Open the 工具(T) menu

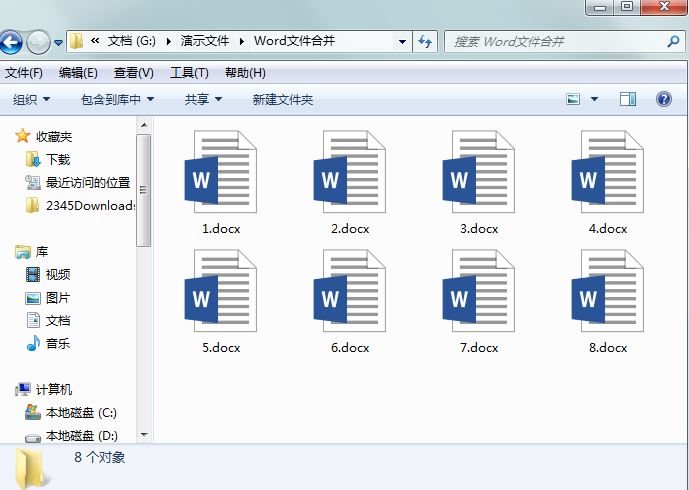tap(189, 73)
